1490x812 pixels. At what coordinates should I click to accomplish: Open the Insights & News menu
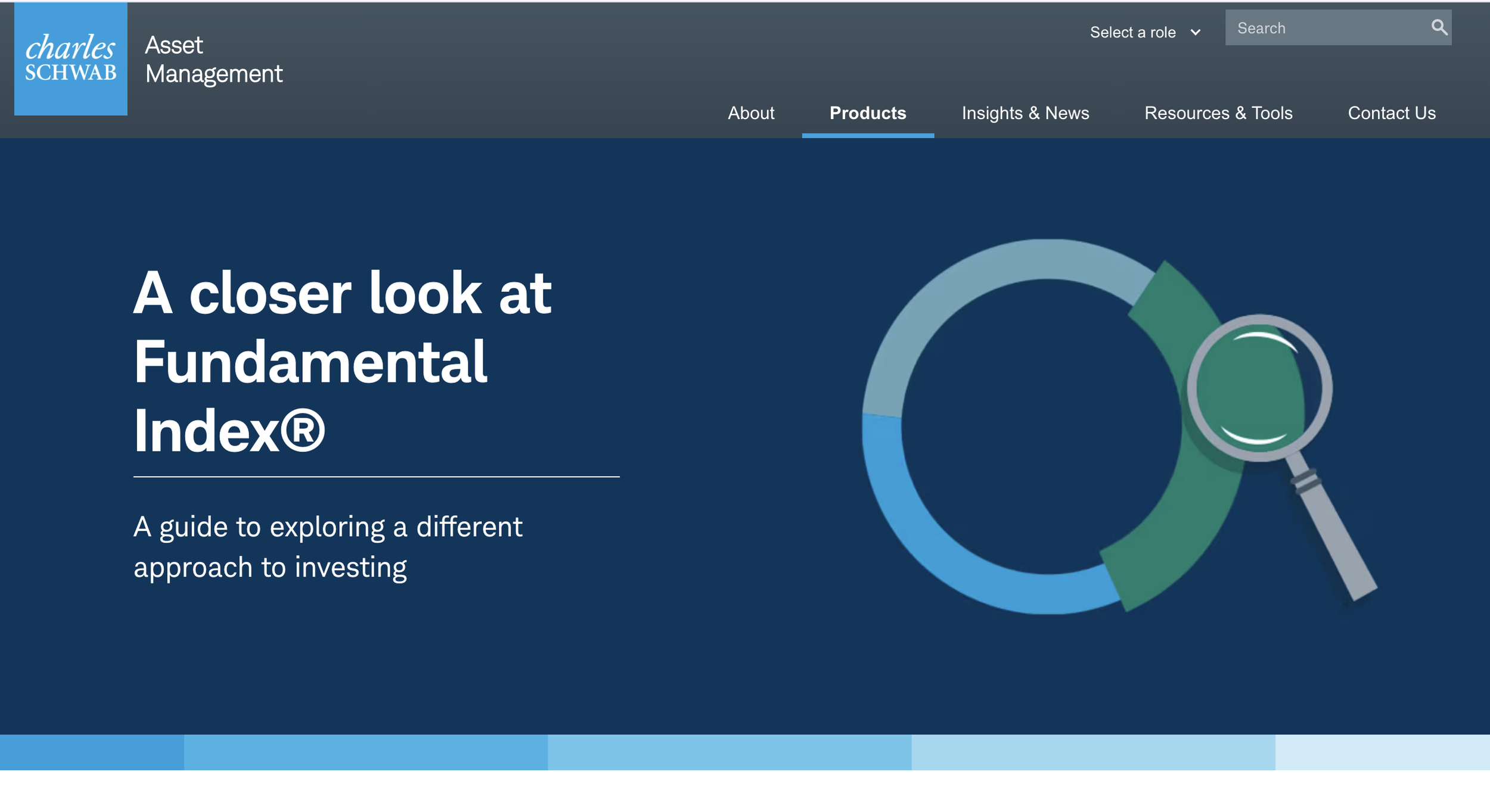click(1025, 113)
